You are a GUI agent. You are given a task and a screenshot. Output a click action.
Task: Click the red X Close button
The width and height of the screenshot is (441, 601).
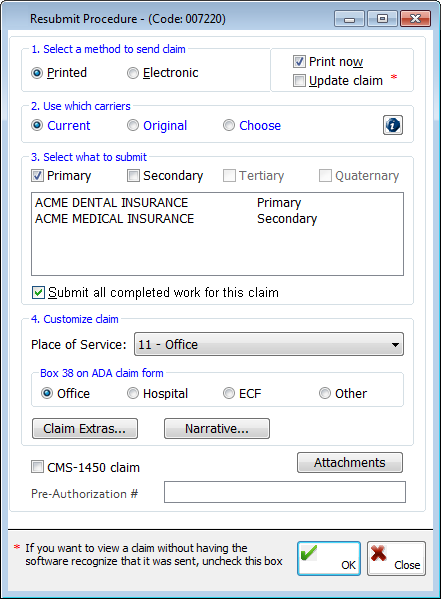pos(396,558)
